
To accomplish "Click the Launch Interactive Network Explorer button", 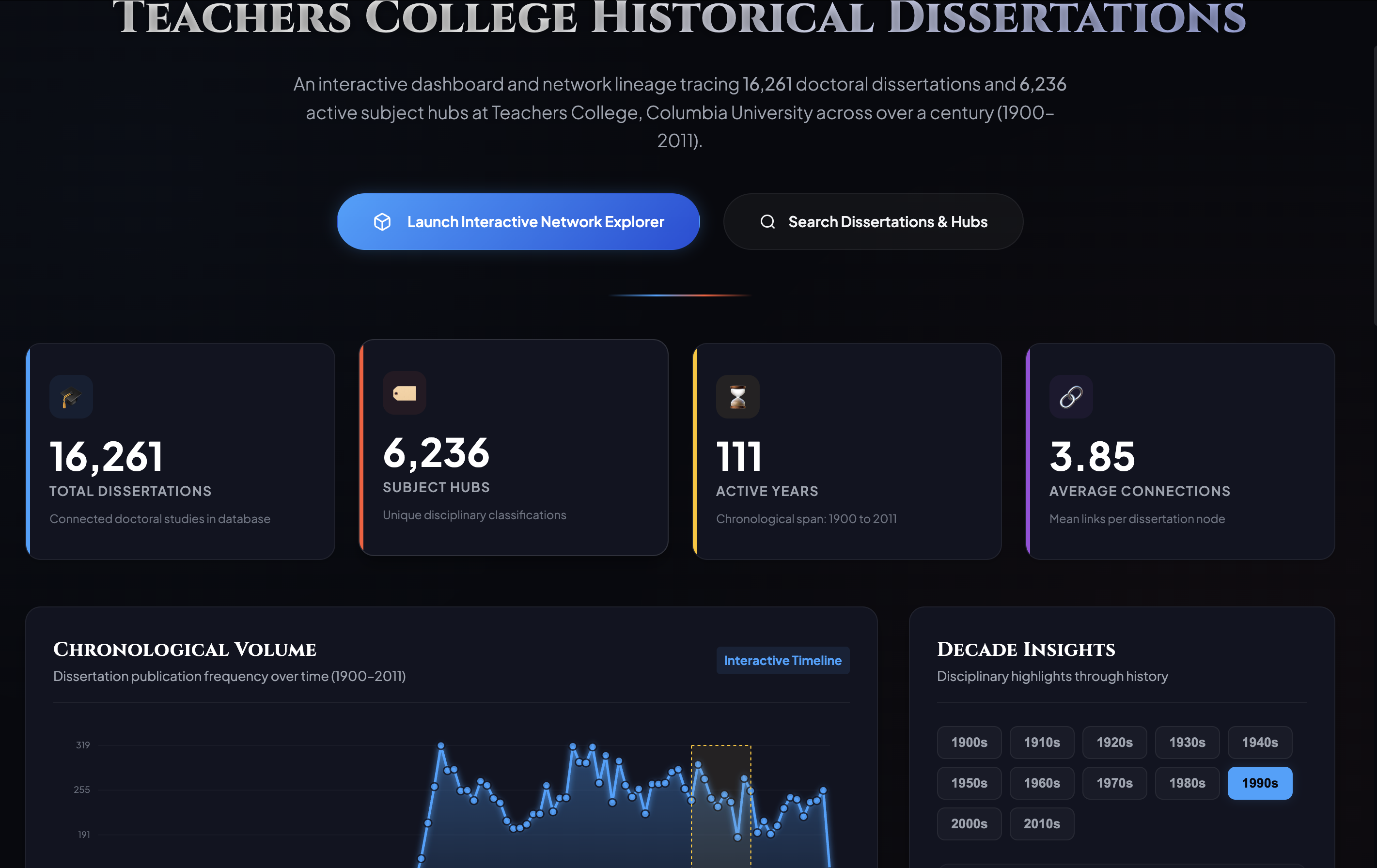I will (518, 221).
